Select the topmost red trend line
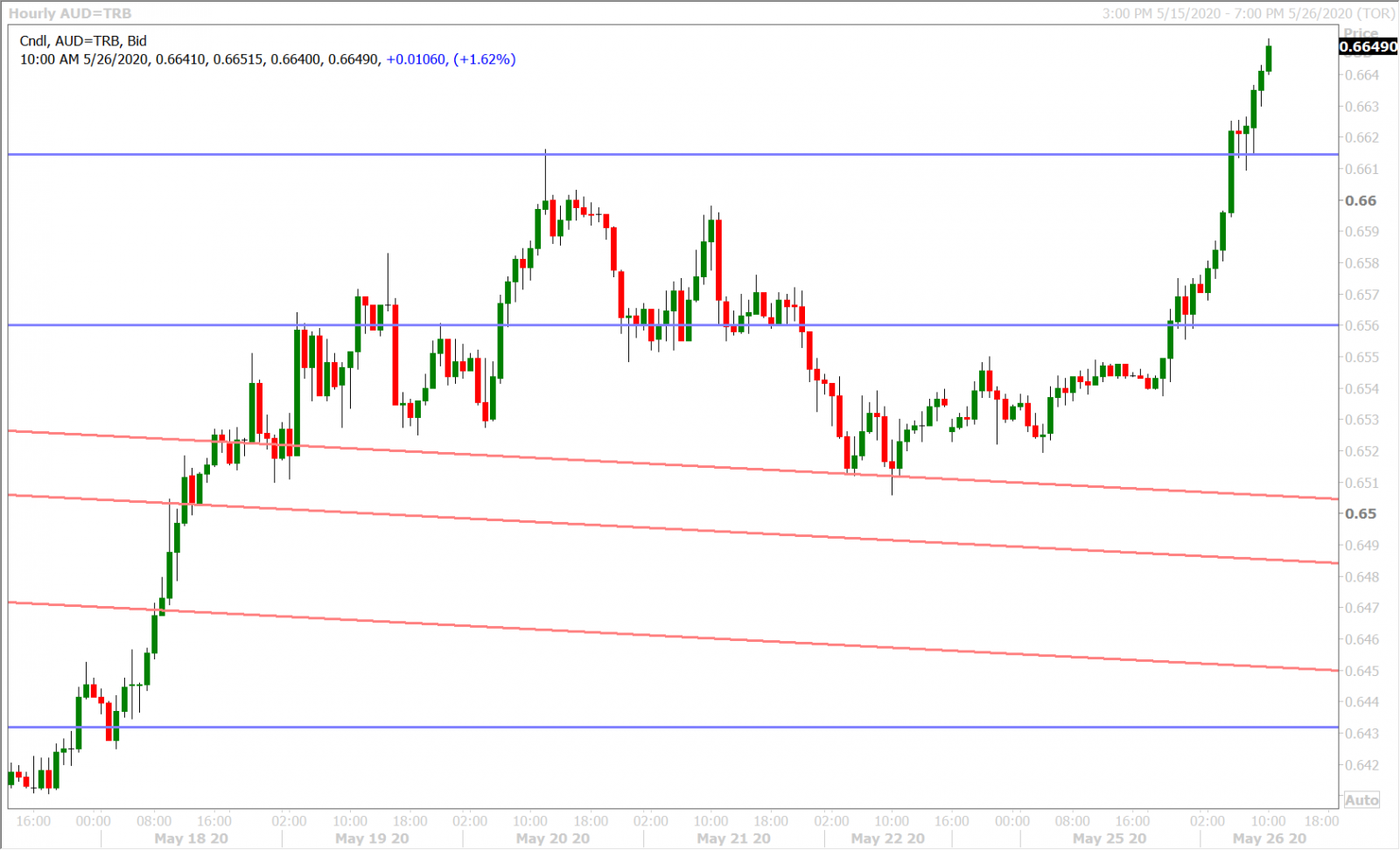The height and width of the screenshot is (850, 1400). pos(674,464)
